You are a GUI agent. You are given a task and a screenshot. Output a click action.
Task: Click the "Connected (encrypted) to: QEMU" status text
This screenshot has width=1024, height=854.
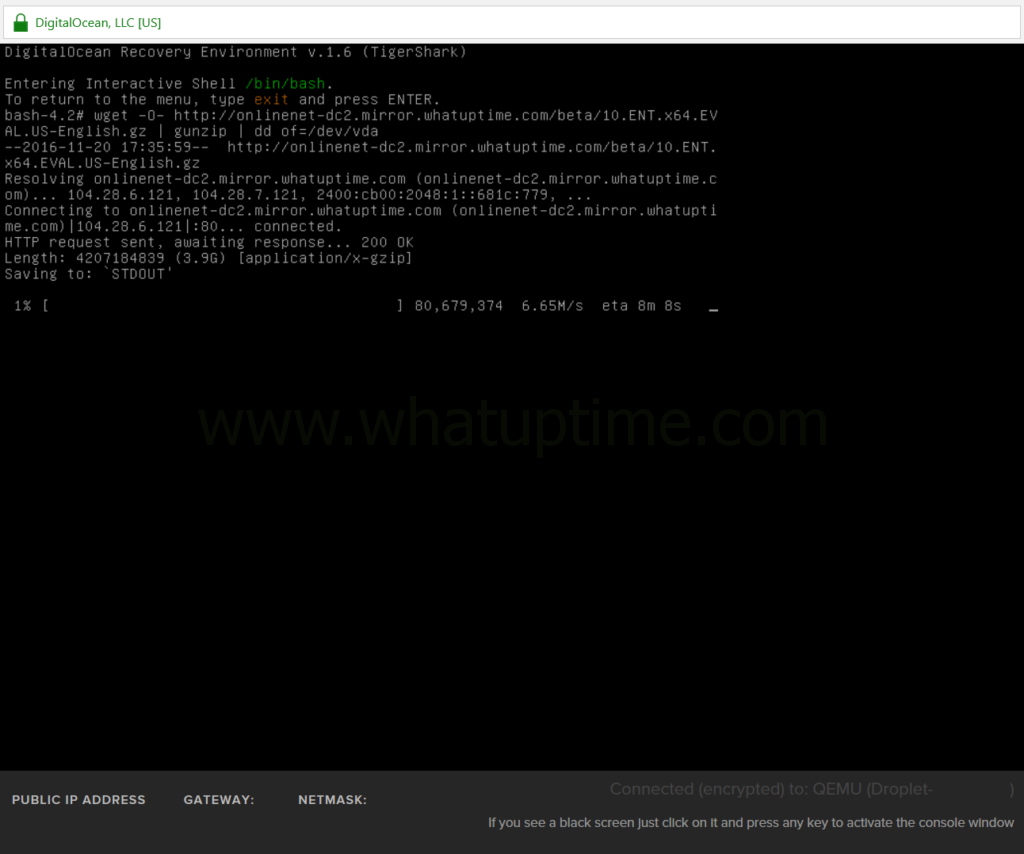click(735, 789)
